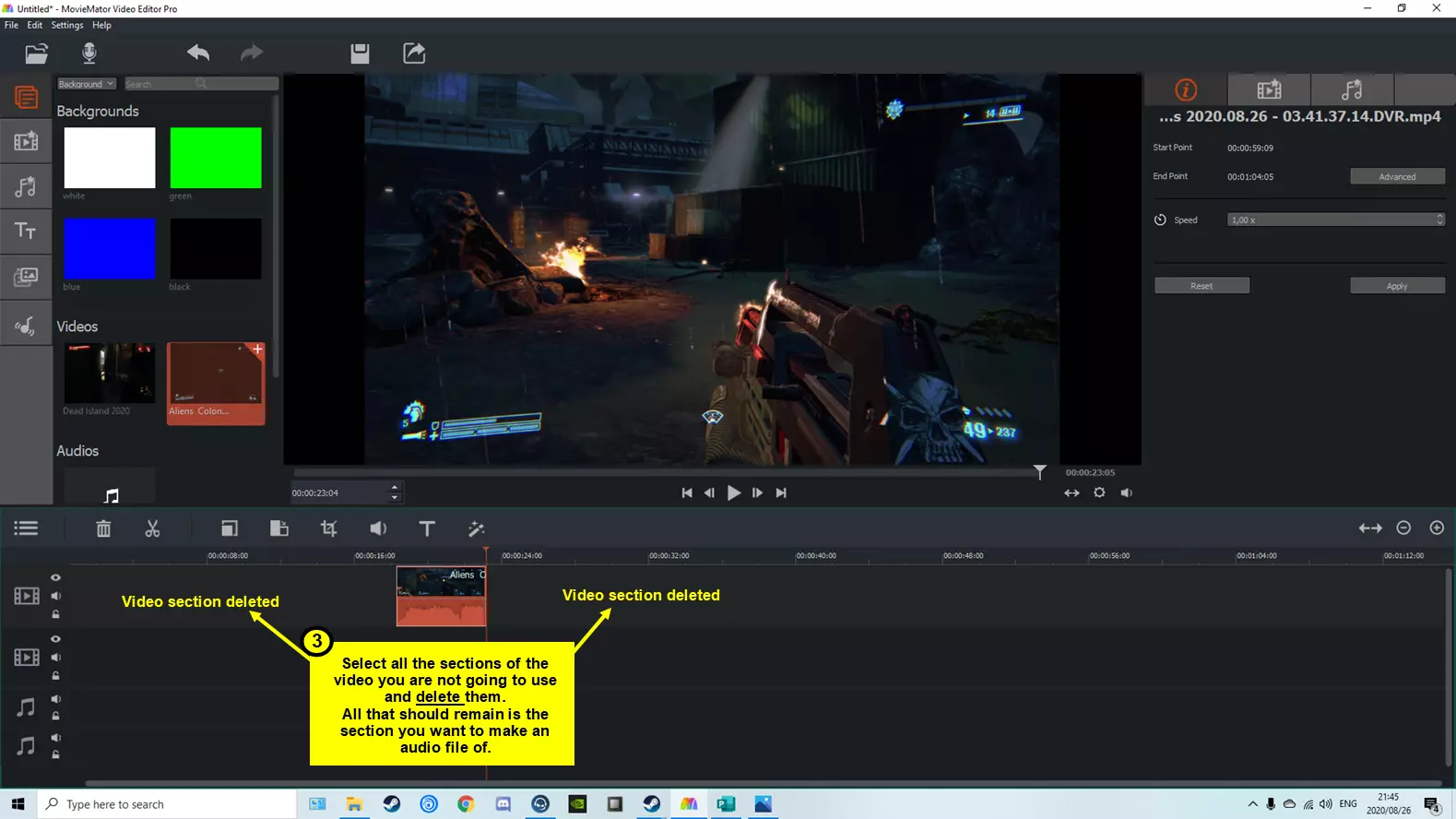Click the Advanced button

[x=1397, y=176]
